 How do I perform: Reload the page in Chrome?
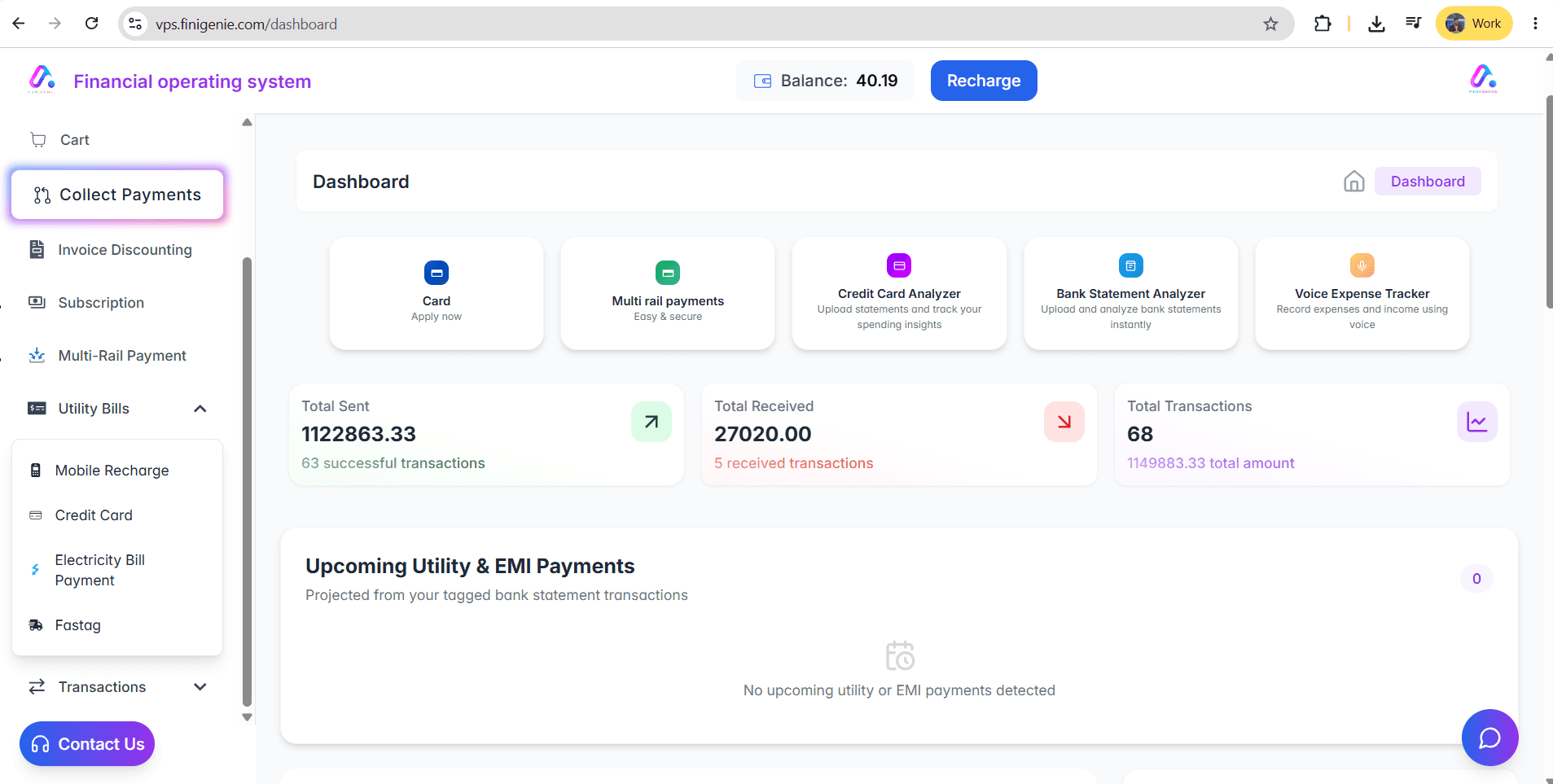pos(91,24)
